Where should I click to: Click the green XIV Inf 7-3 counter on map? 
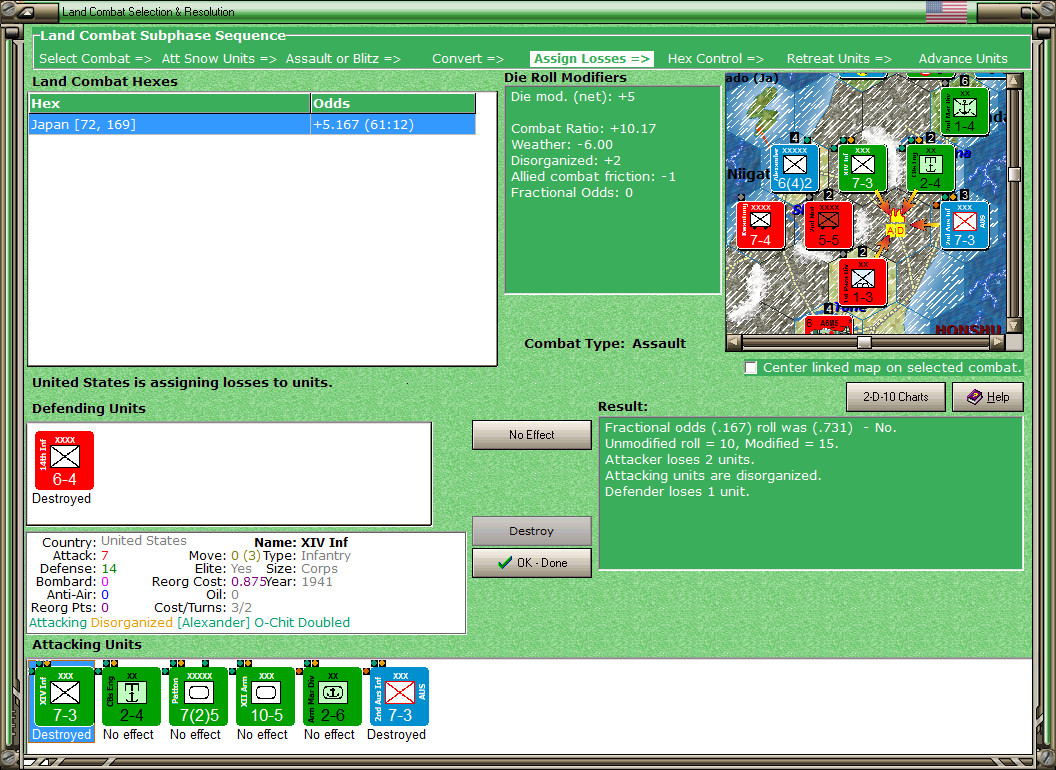coord(863,168)
